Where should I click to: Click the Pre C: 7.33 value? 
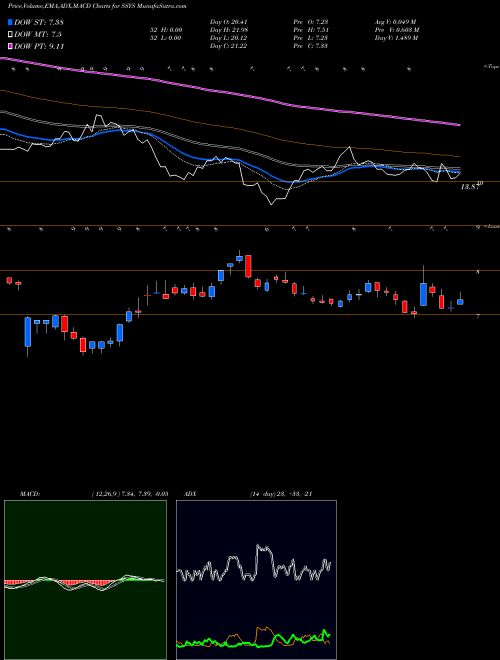click(x=313, y=46)
